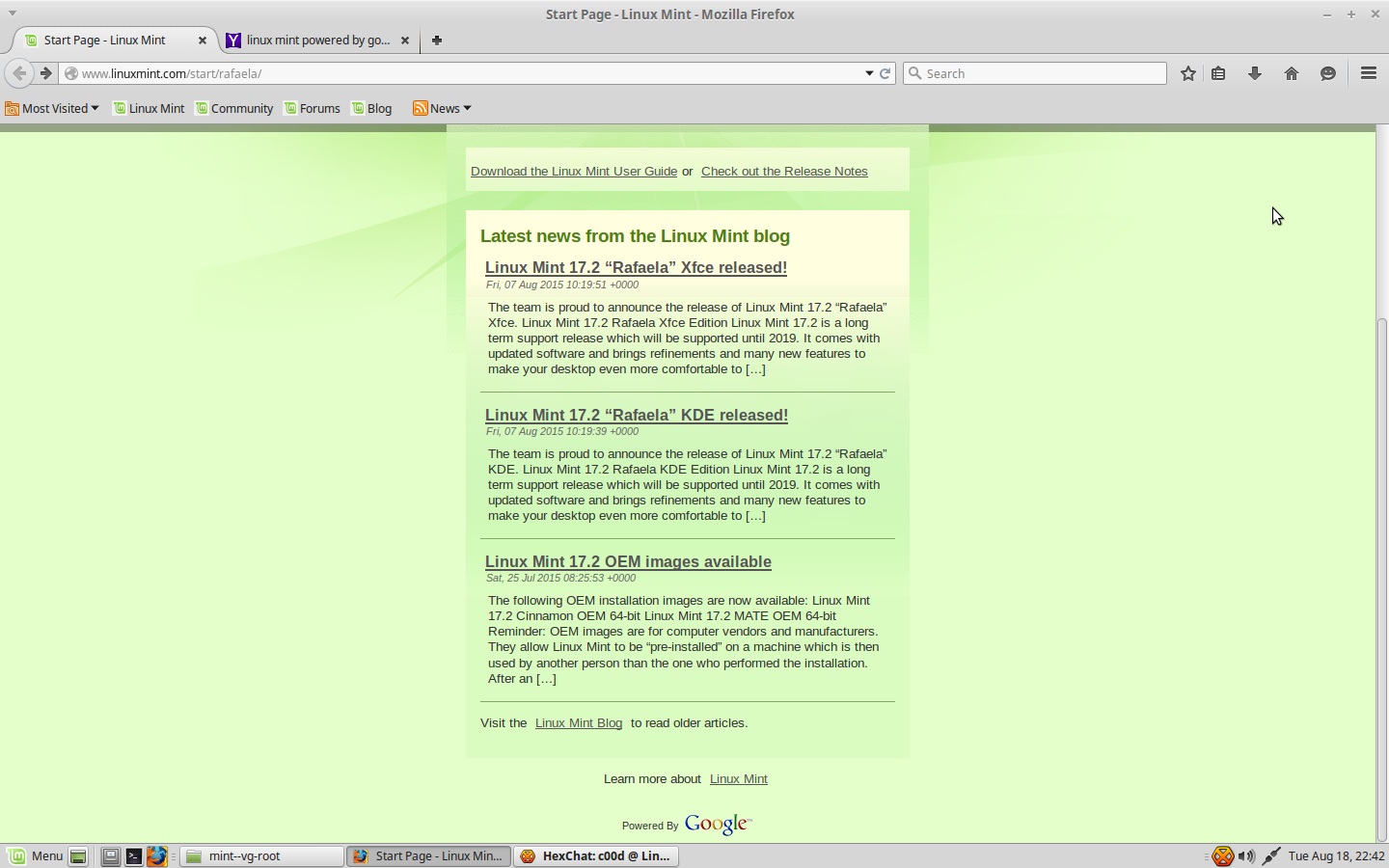Open the Forums bookmark

[x=312, y=108]
